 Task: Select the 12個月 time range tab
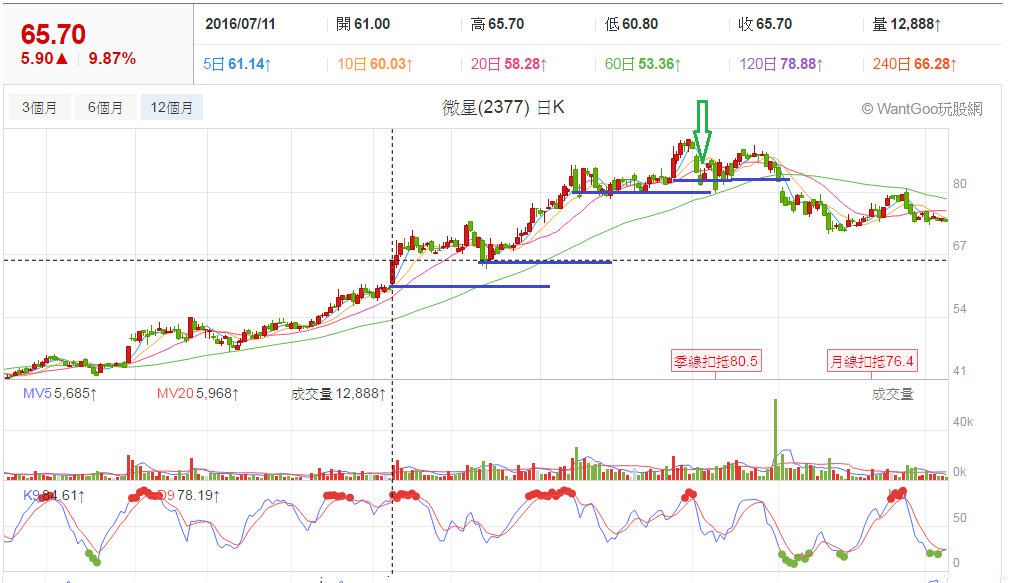click(171, 108)
